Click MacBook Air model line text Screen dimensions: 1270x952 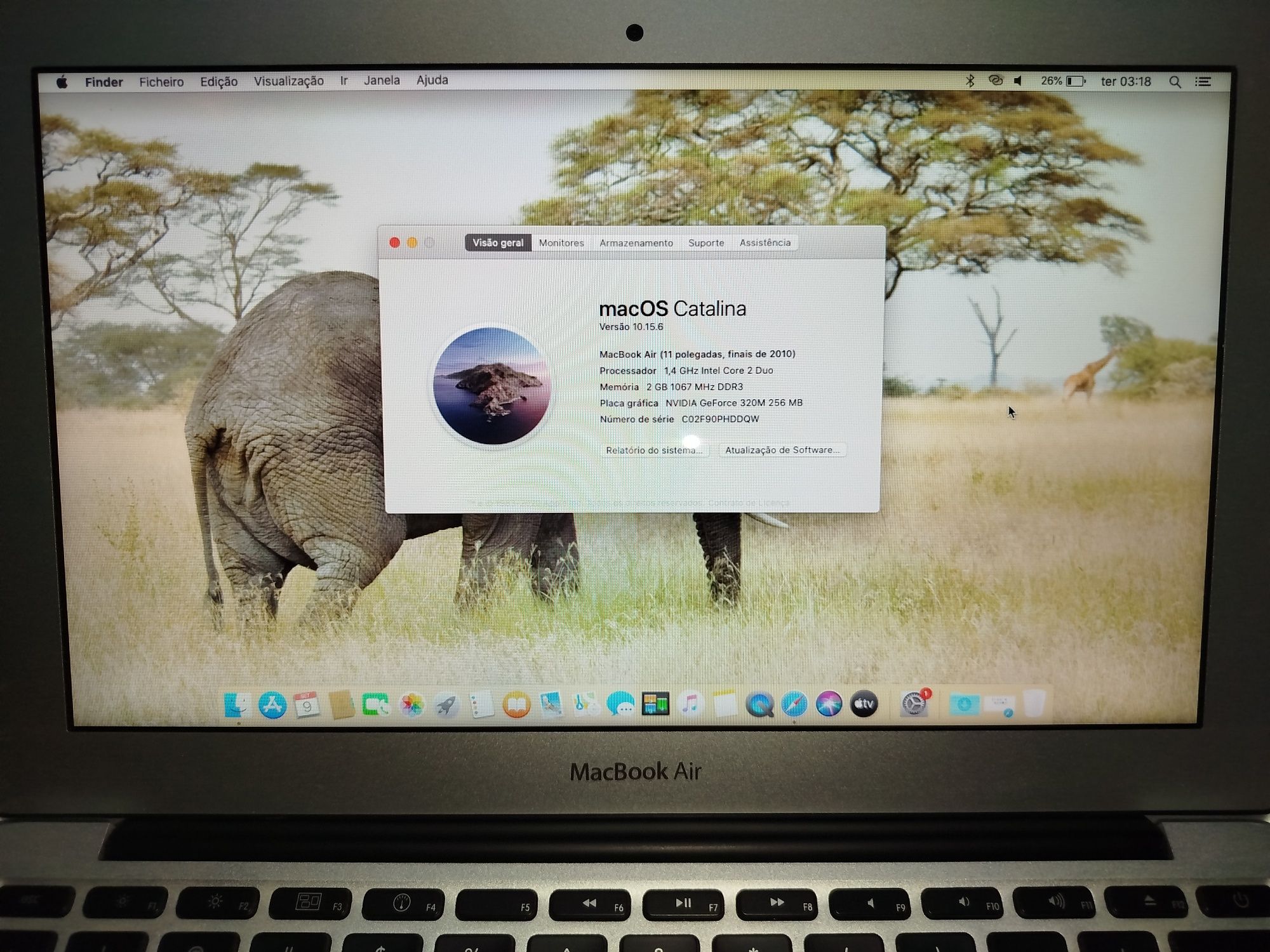click(x=697, y=354)
